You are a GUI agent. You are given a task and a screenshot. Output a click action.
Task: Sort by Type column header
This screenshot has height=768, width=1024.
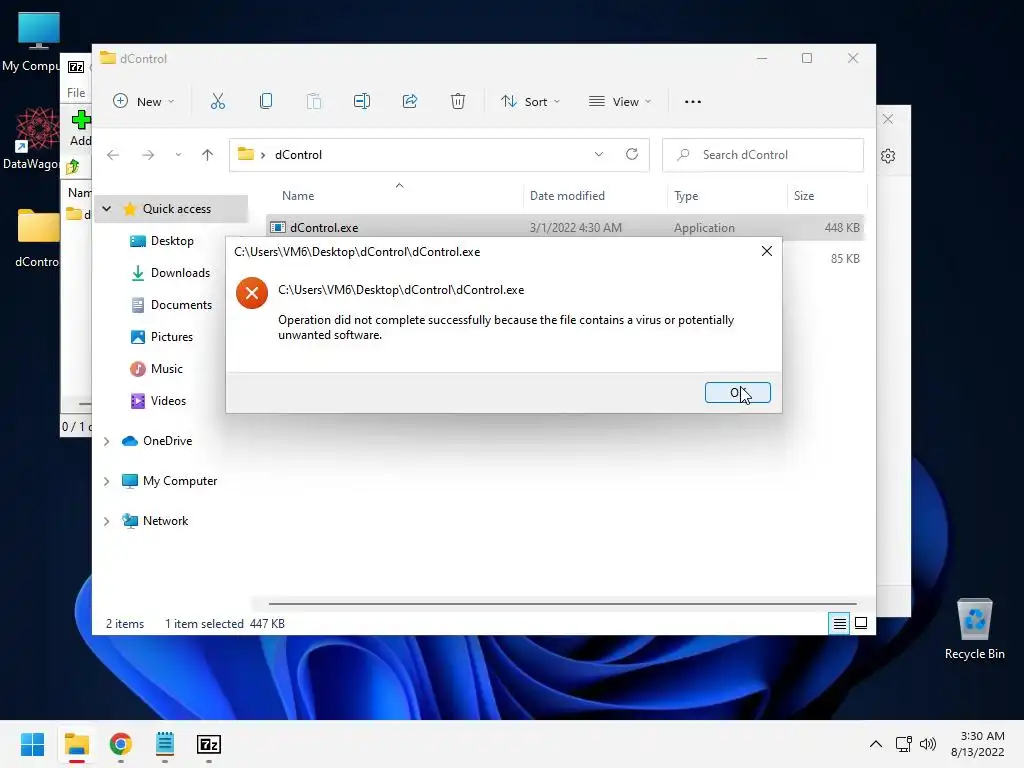pos(686,196)
